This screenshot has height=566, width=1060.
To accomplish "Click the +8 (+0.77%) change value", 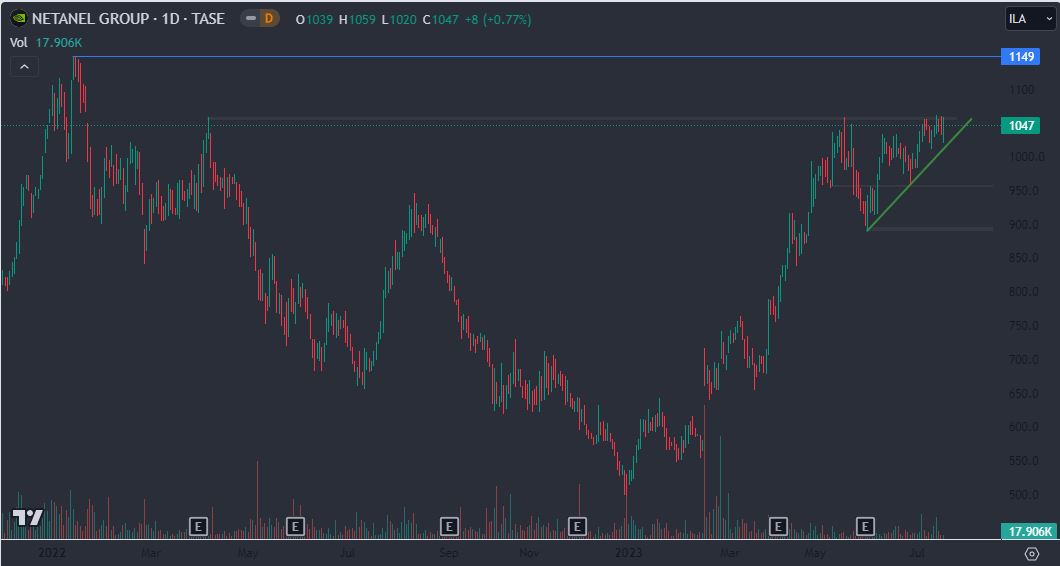I will point(498,20).
